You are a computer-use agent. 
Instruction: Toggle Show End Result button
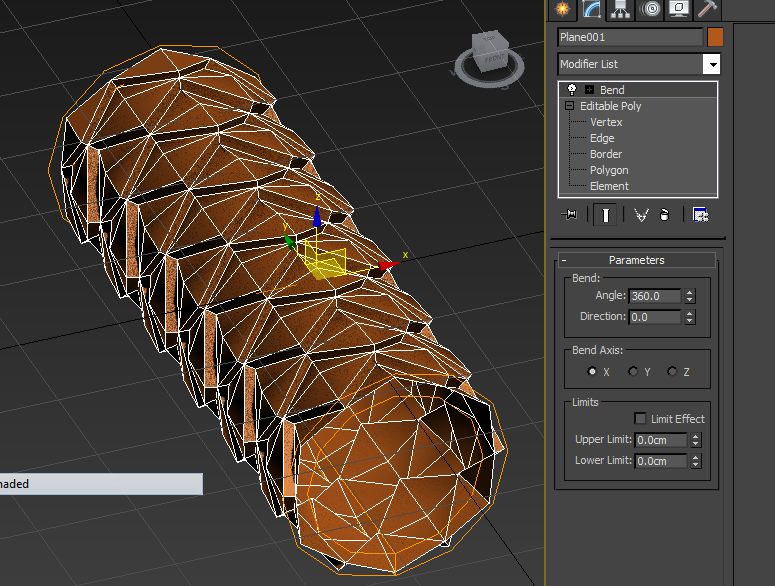click(x=605, y=215)
